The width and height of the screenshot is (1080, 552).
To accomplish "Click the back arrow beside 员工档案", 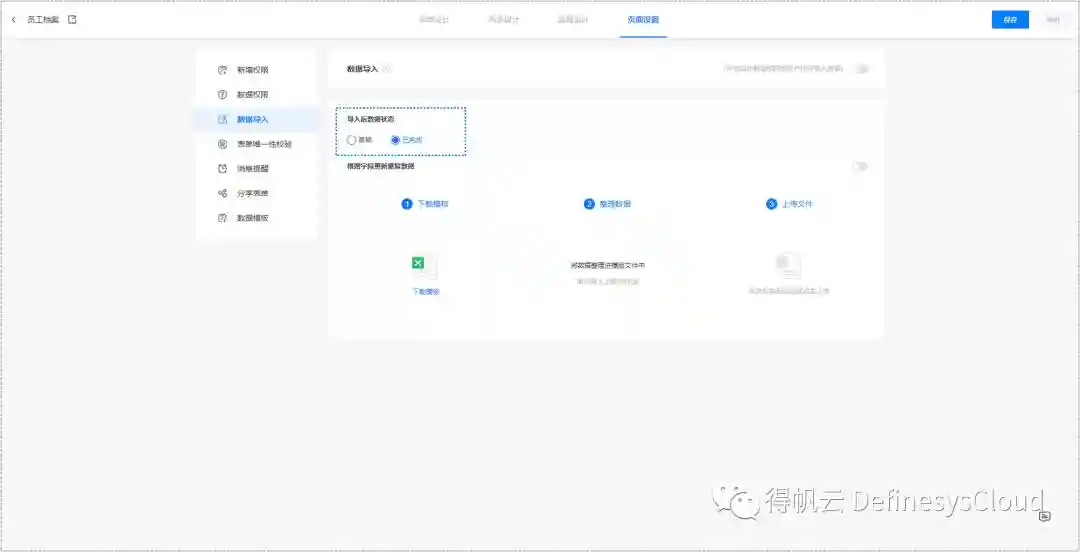I will tap(13, 20).
